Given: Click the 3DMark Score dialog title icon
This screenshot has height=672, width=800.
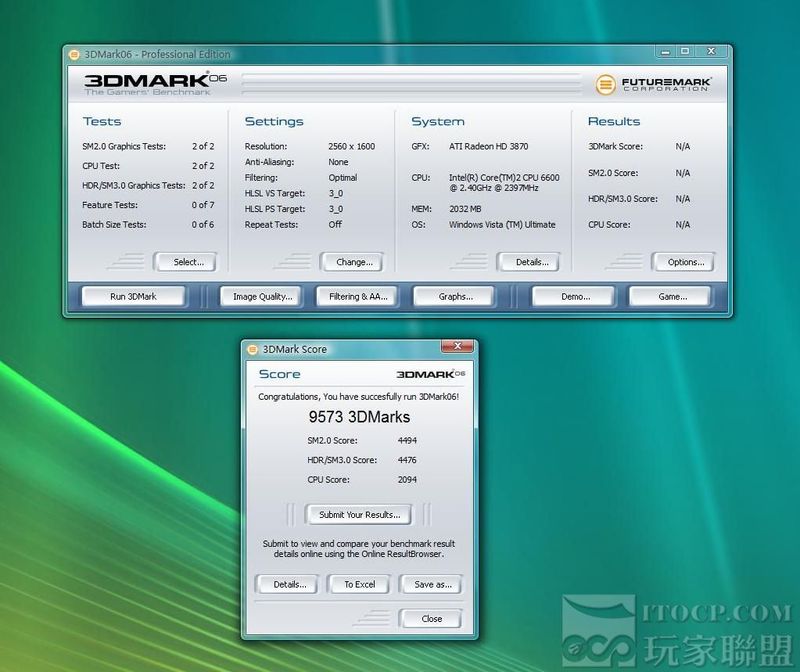Looking at the screenshot, I should [252, 349].
